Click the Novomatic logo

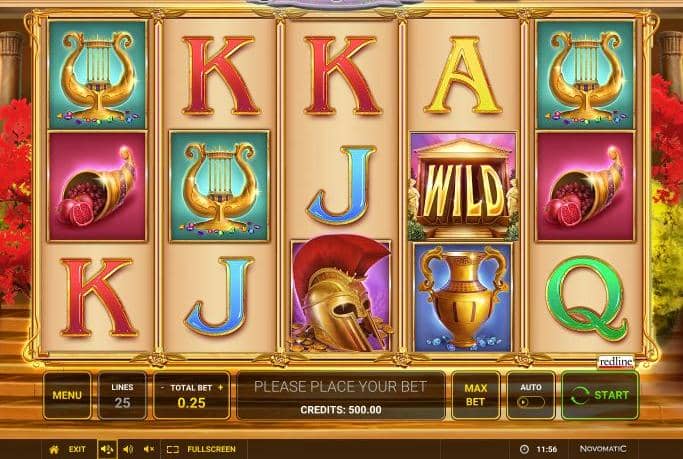click(603, 449)
